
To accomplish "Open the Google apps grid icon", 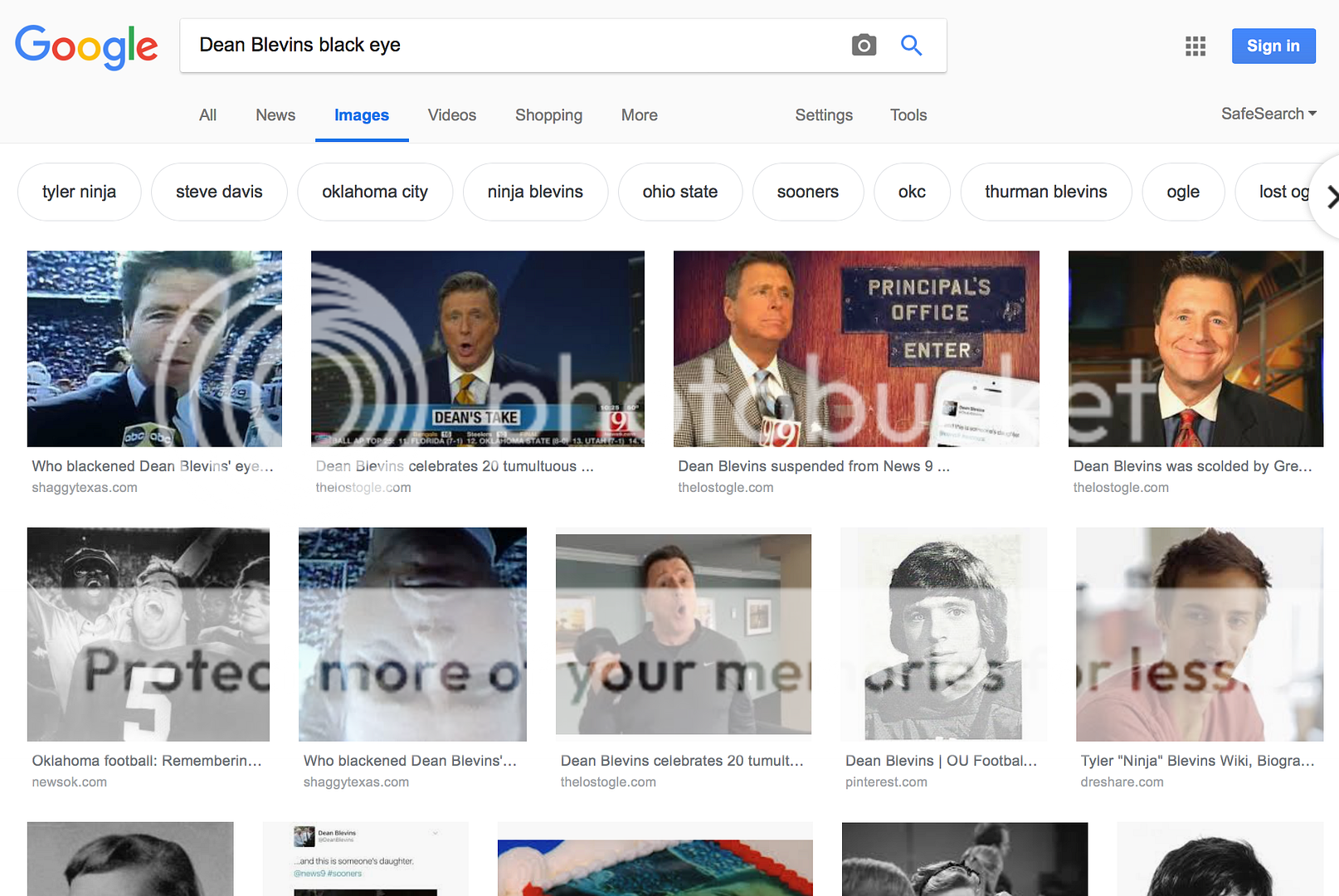I will pos(1195,46).
